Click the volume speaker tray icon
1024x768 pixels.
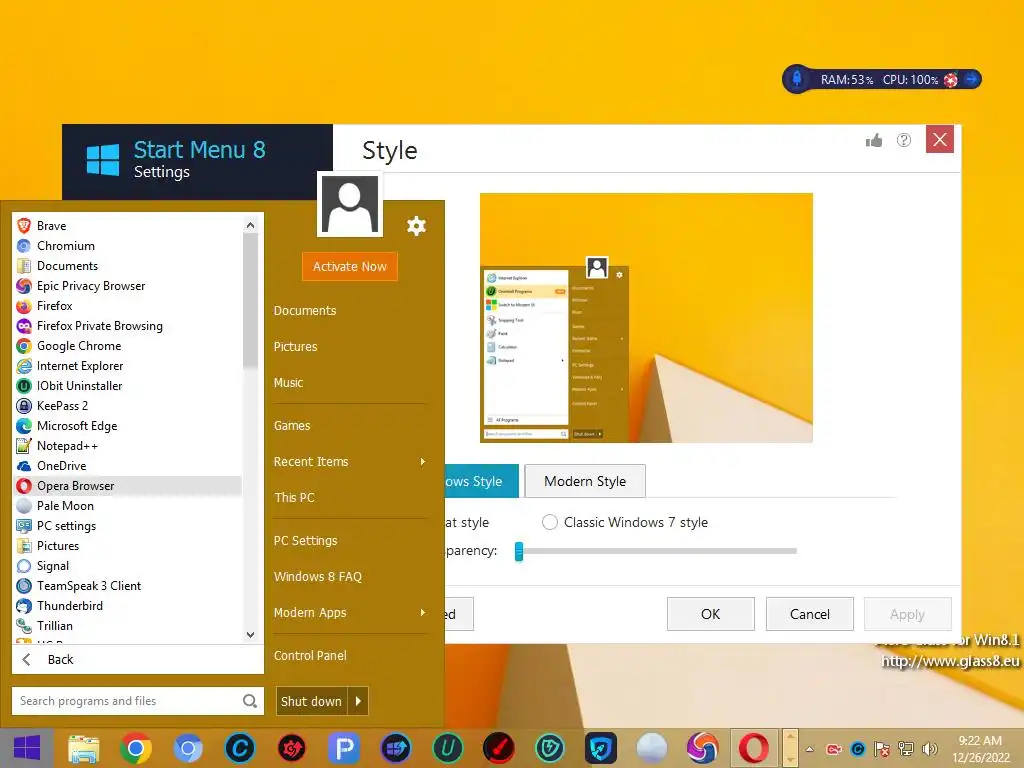pyautogui.click(x=929, y=749)
